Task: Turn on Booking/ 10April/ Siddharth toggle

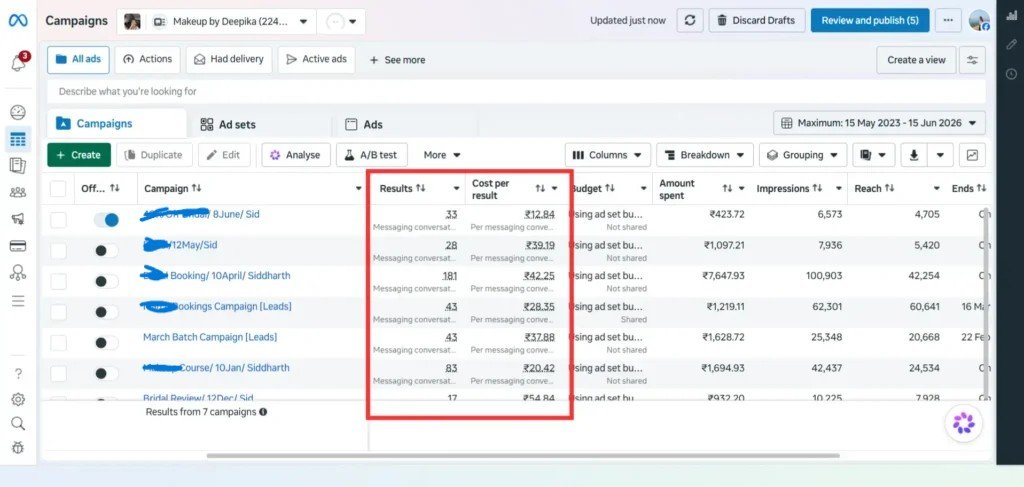Action: pos(106,281)
